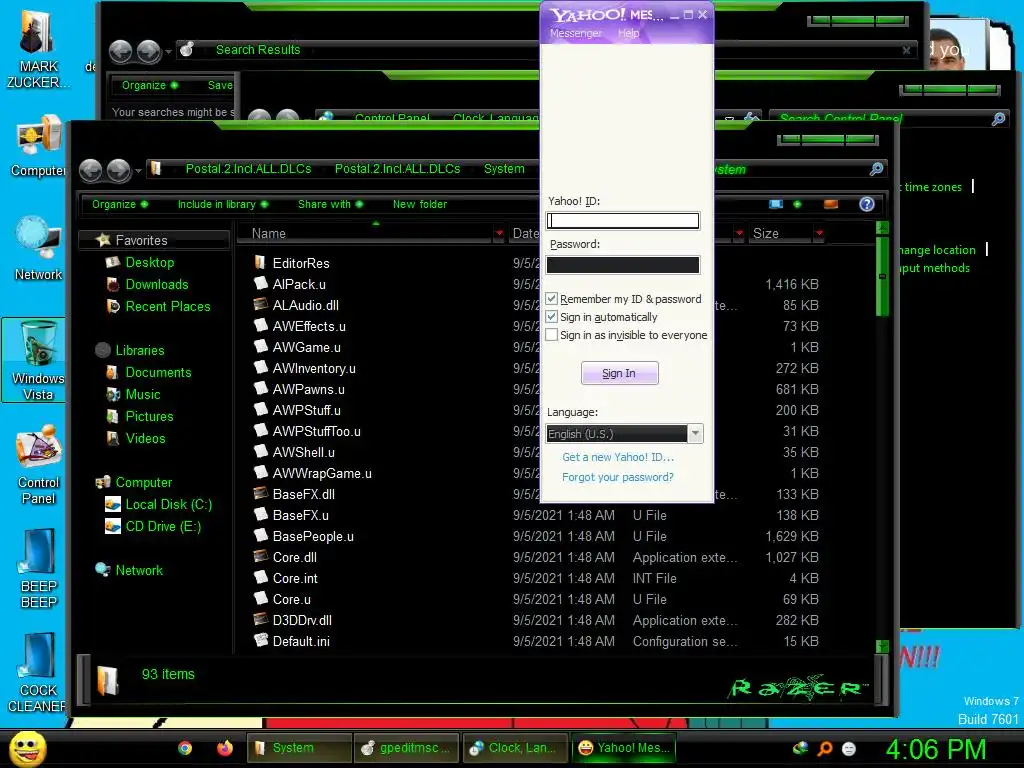Switch to Yahoo! Mes... taskbar button
The image size is (1024, 768).
coord(624,748)
